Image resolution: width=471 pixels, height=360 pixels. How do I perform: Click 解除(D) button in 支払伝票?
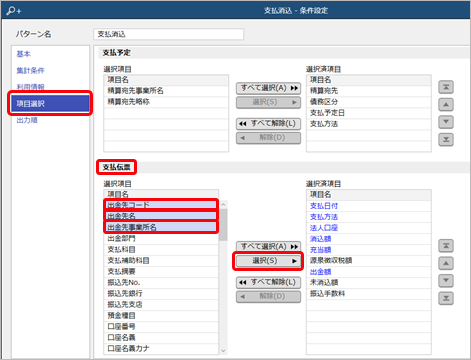pyautogui.click(x=268, y=296)
